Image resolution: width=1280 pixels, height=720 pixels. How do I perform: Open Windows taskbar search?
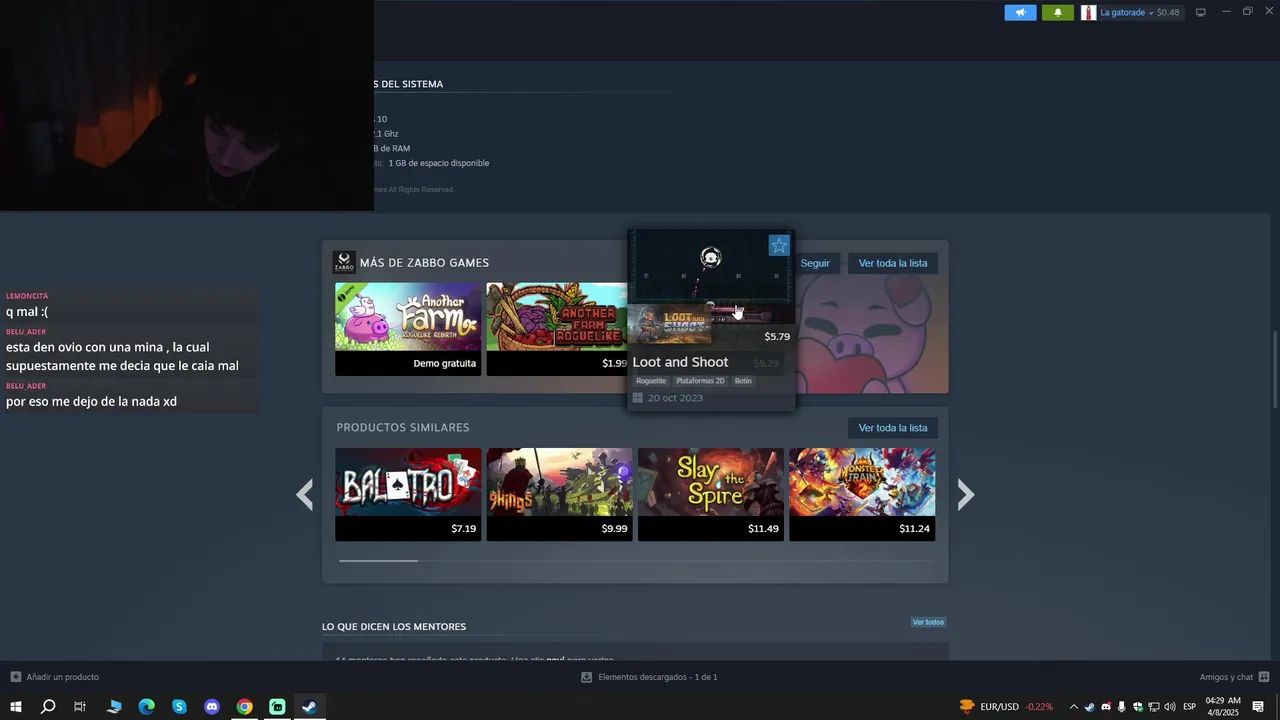(x=48, y=707)
